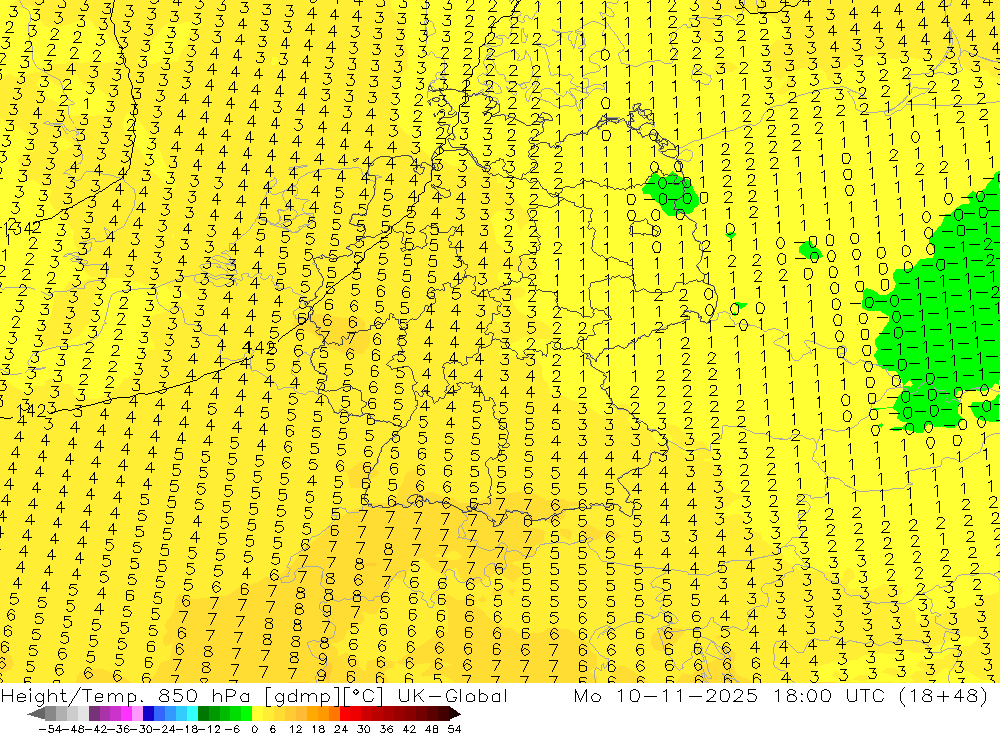
Task: Pick the light pink legend swatch
Action: (137, 714)
